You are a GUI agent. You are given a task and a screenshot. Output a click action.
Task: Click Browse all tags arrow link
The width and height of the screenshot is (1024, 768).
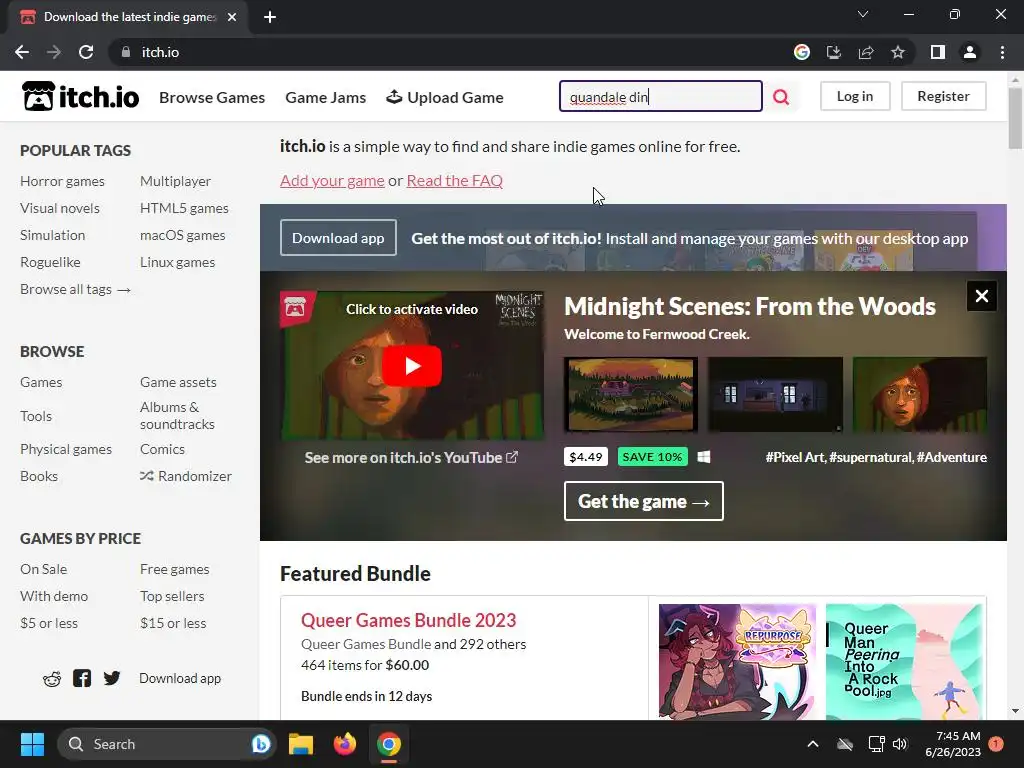point(76,289)
